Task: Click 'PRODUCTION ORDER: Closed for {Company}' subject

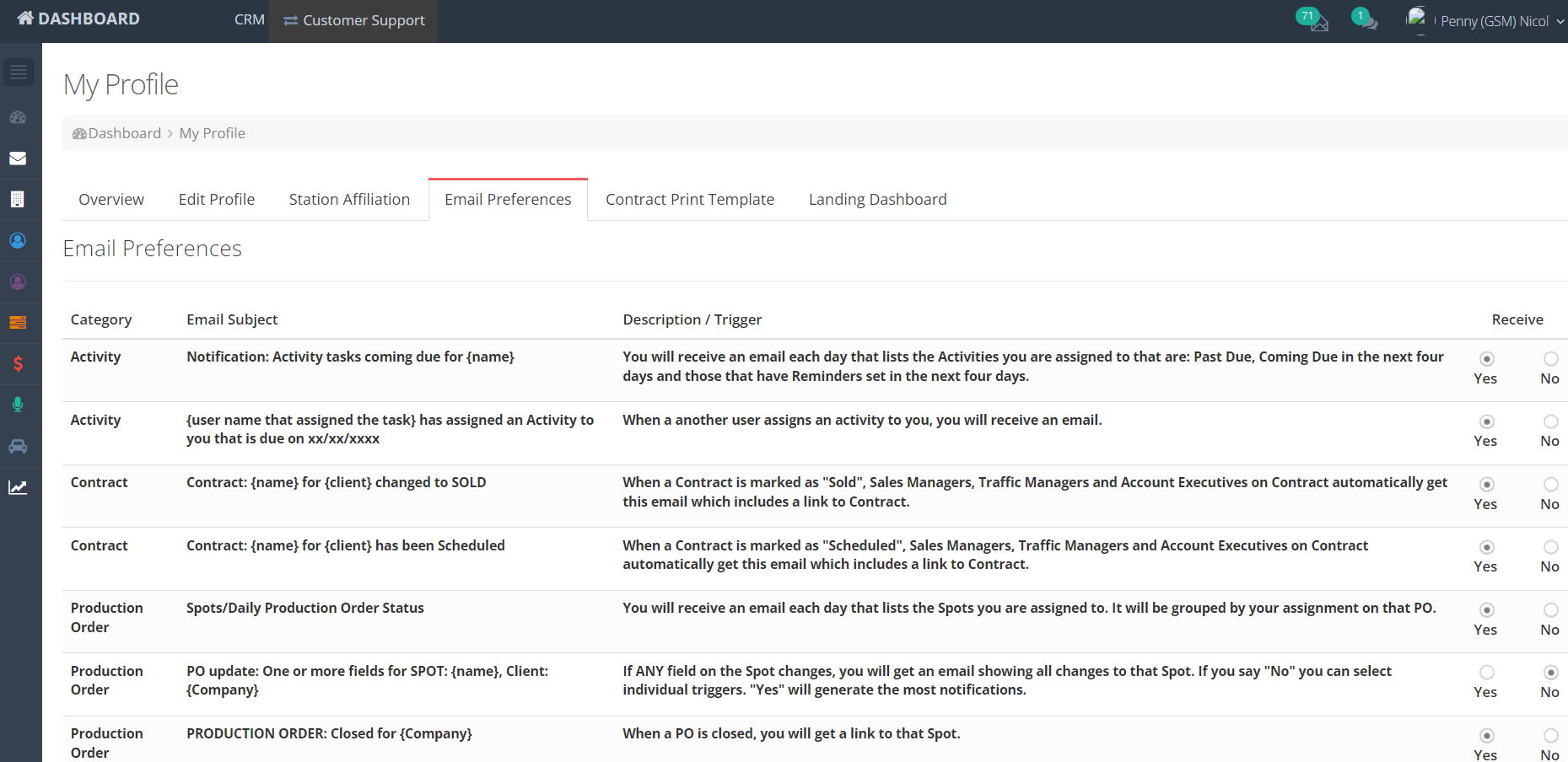Action: (329, 733)
